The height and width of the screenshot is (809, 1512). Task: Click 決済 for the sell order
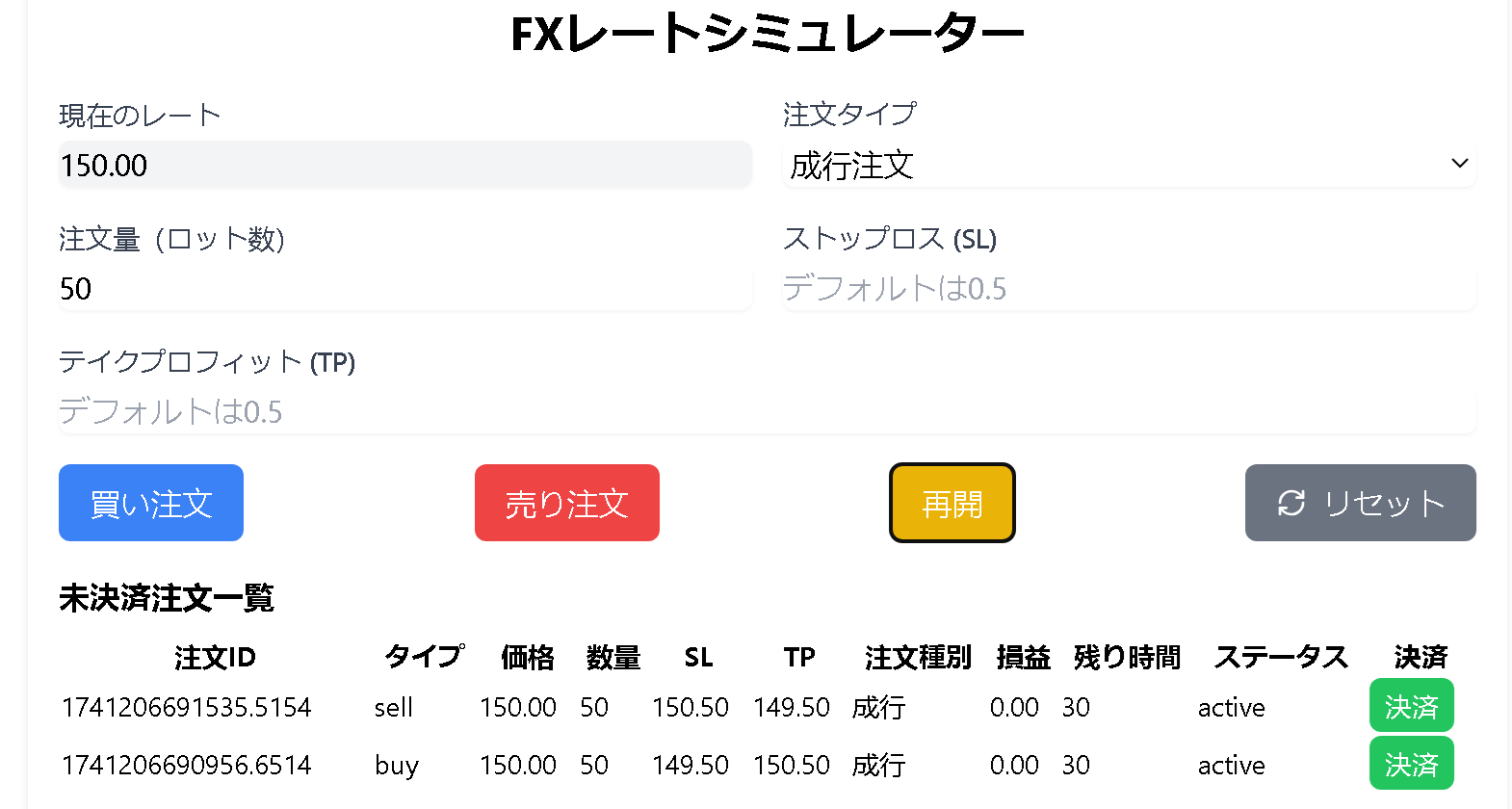click(x=1411, y=705)
